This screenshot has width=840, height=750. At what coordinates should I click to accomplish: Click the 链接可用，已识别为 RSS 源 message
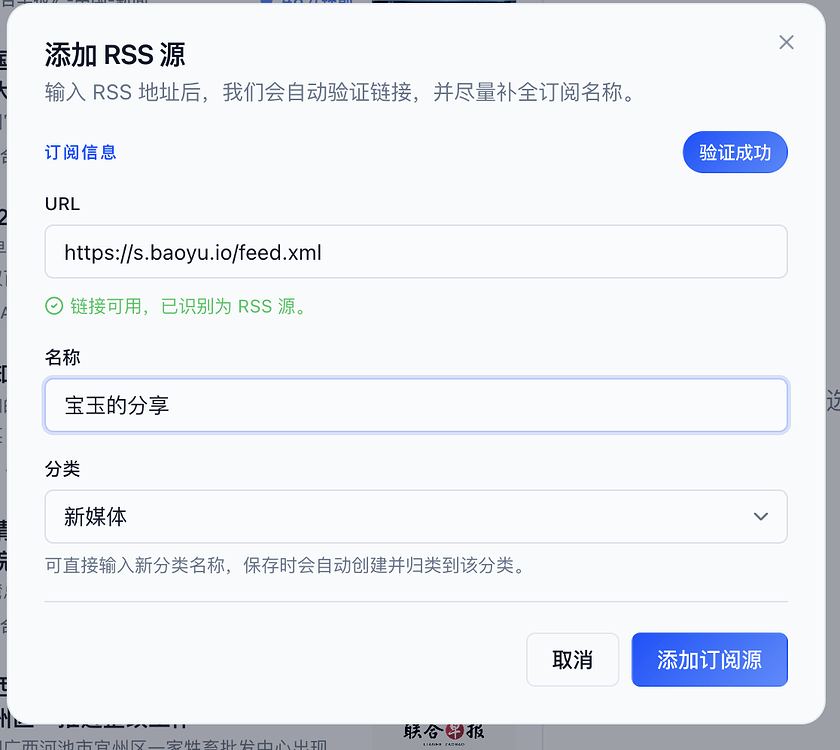coord(189,306)
